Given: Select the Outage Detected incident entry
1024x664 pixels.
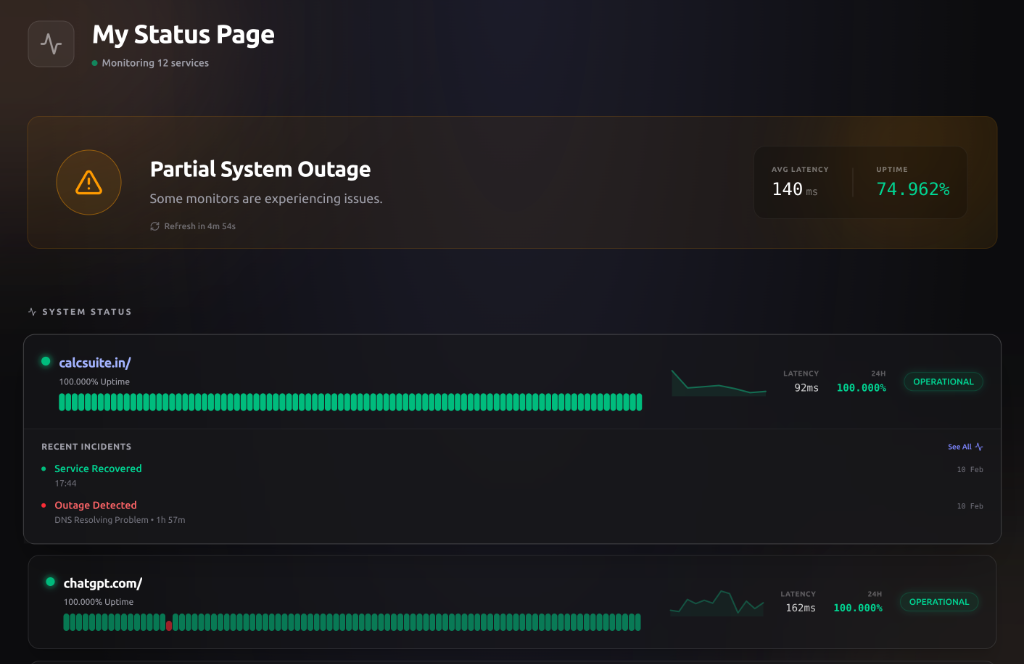Looking at the screenshot, I should tap(95, 505).
